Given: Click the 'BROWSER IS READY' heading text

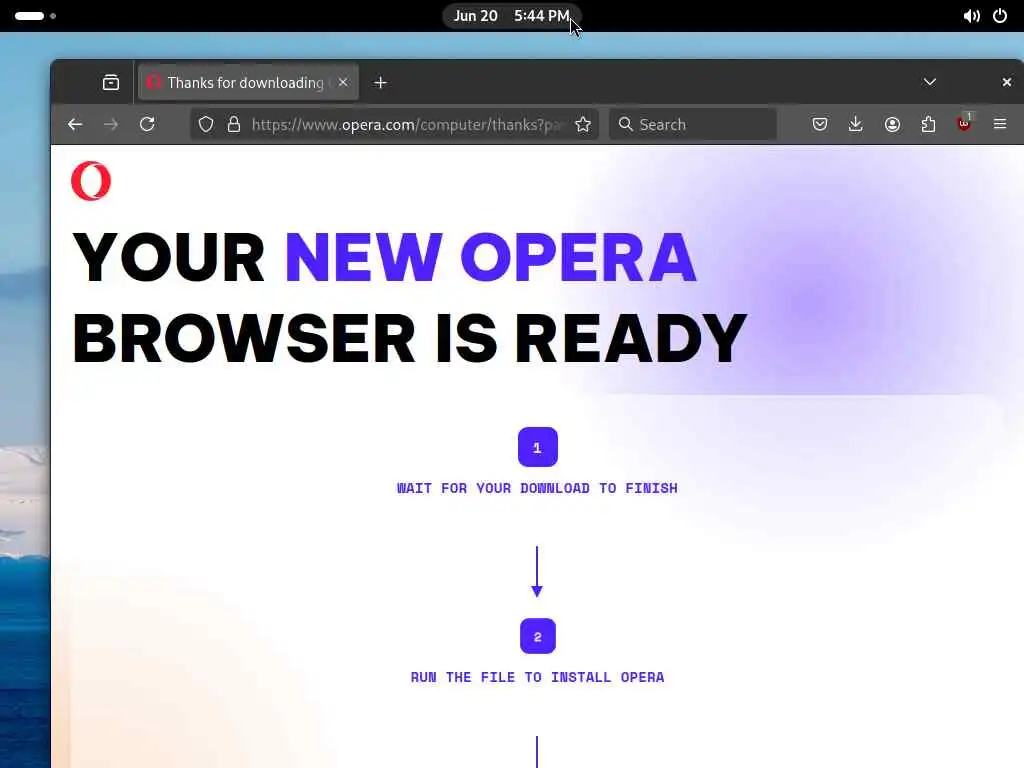Looking at the screenshot, I should pyautogui.click(x=409, y=338).
